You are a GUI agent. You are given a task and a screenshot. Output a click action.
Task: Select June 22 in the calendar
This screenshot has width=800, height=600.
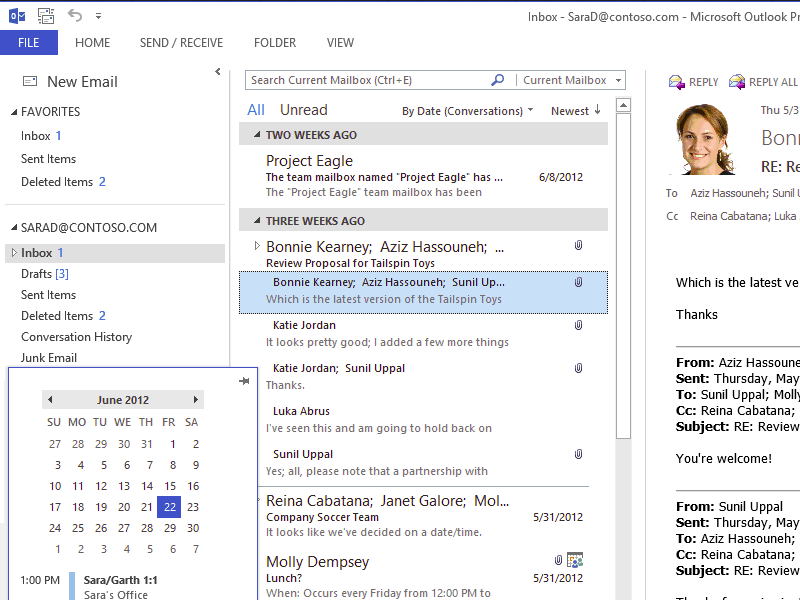click(x=170, y=507)
